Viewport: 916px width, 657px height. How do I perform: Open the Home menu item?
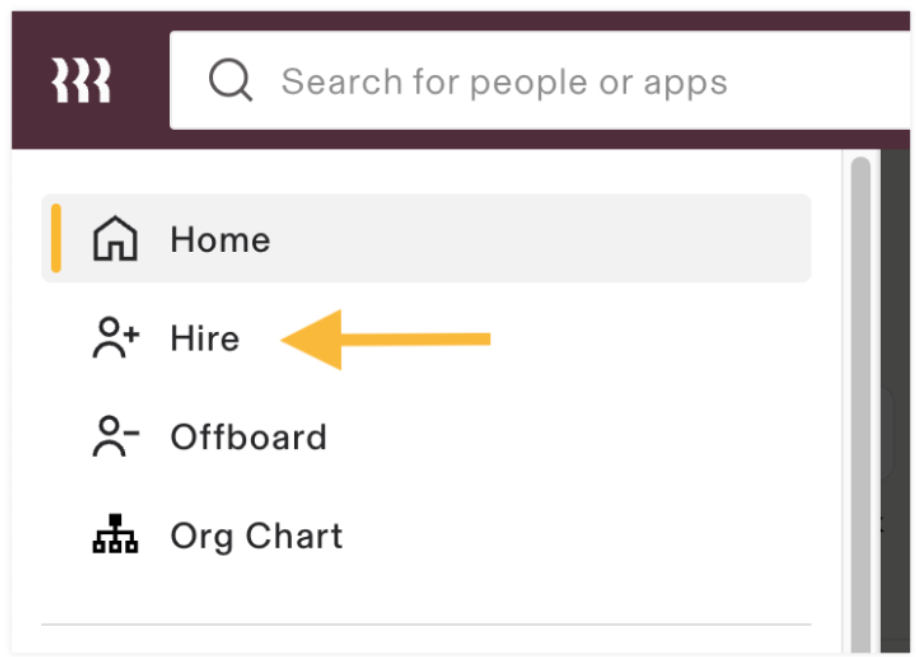(x=220, y=240)
